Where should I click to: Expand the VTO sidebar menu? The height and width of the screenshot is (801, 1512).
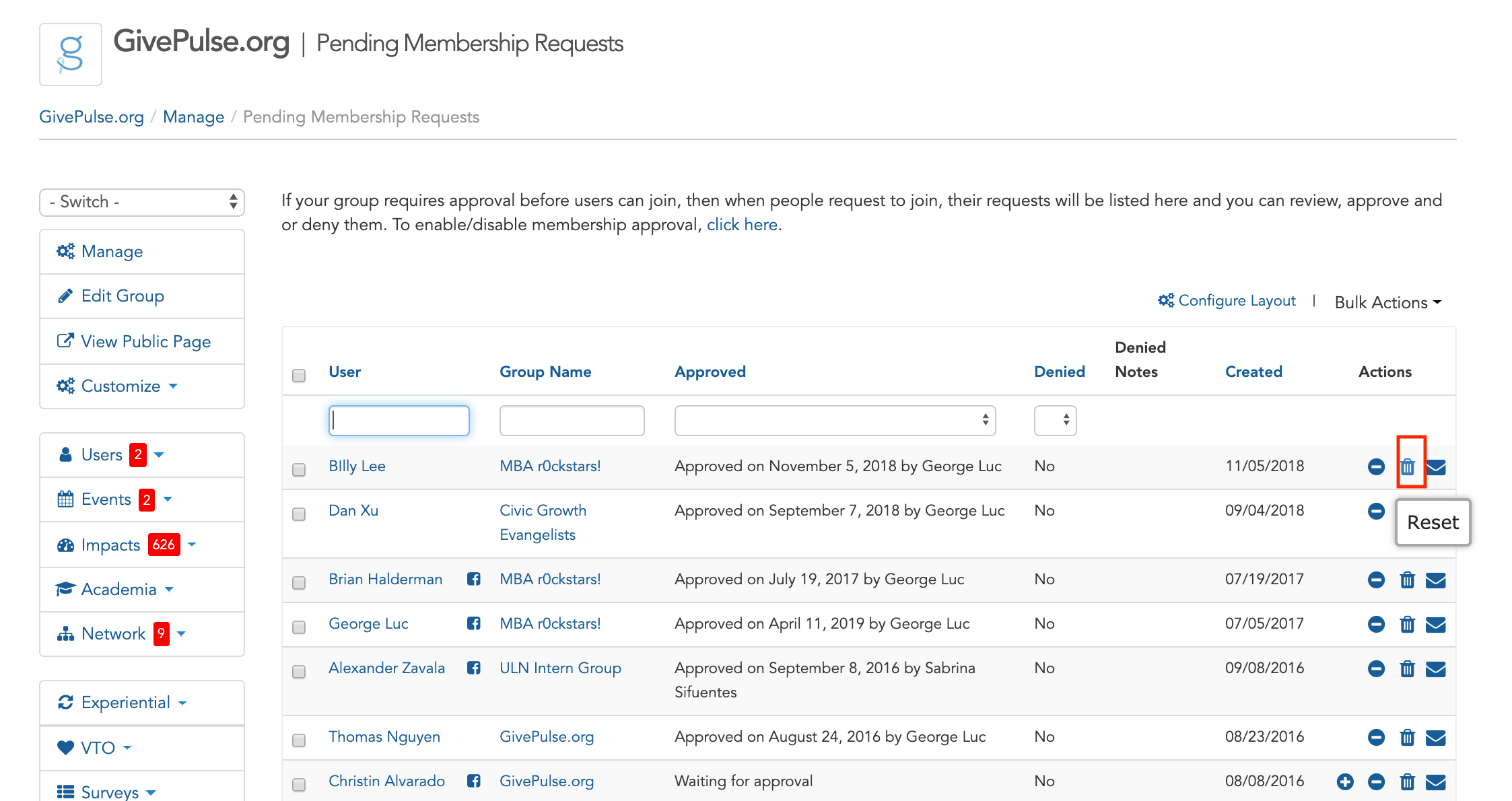point(142,748)
